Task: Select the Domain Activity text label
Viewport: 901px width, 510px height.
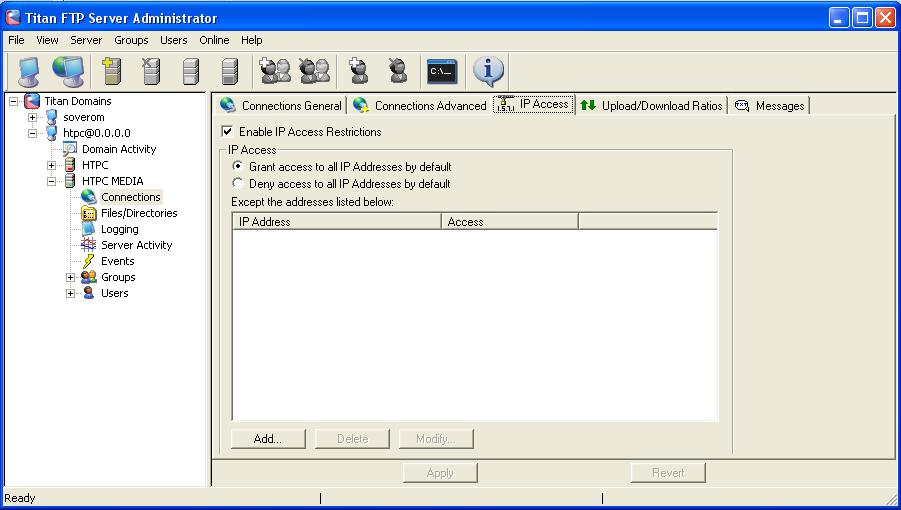Action: pyautogui.click(x=119, y=149)
